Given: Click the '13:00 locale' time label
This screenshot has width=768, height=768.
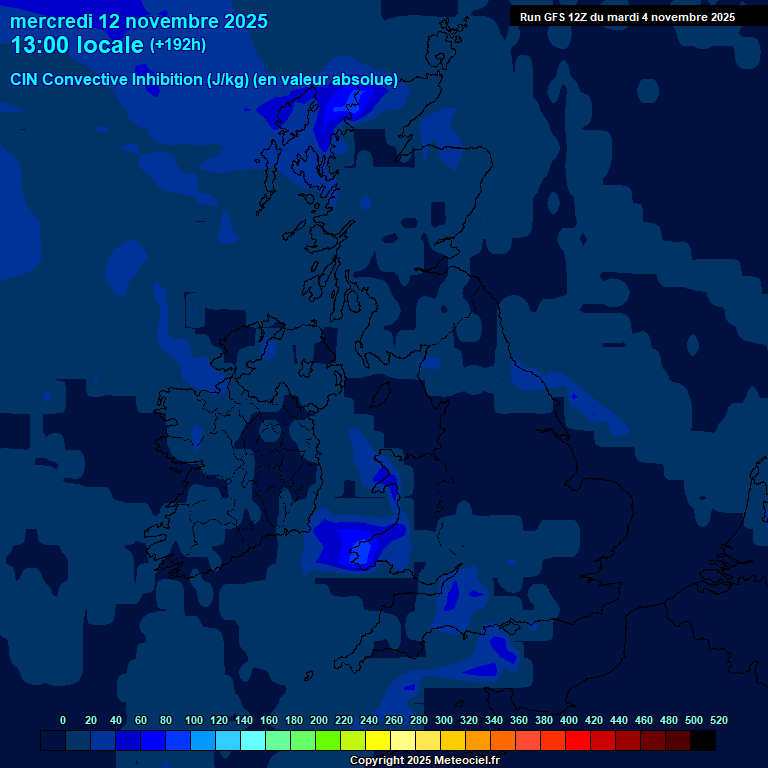Looking at the screenshot, I should 77,45.
